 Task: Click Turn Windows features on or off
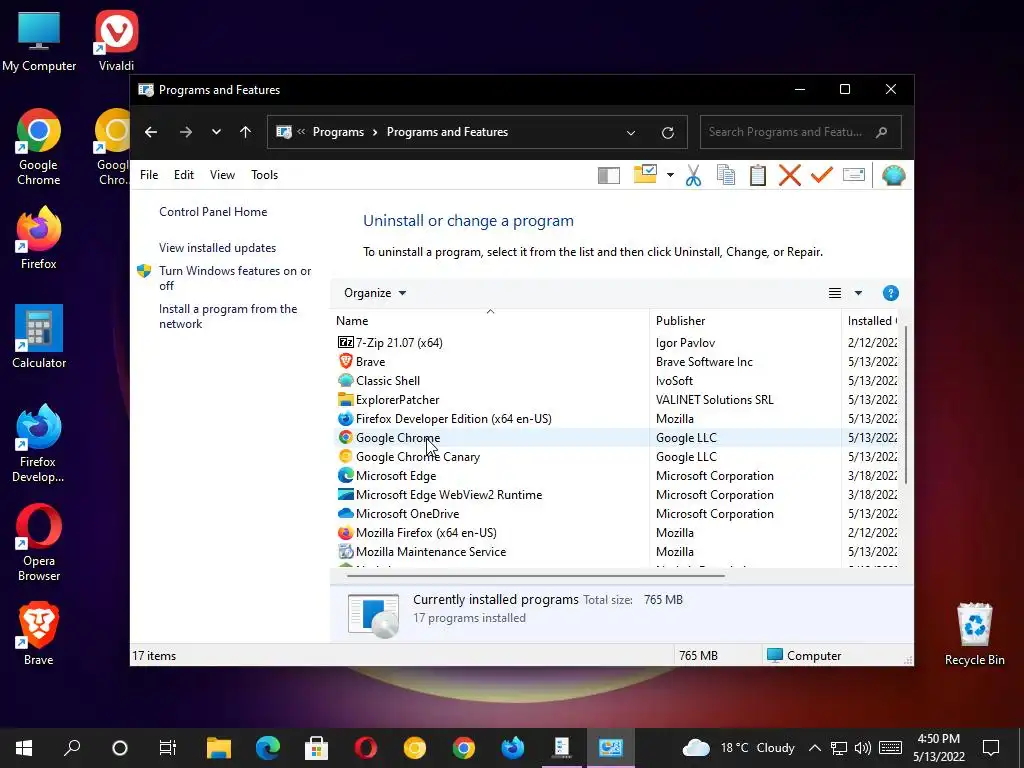235,278
